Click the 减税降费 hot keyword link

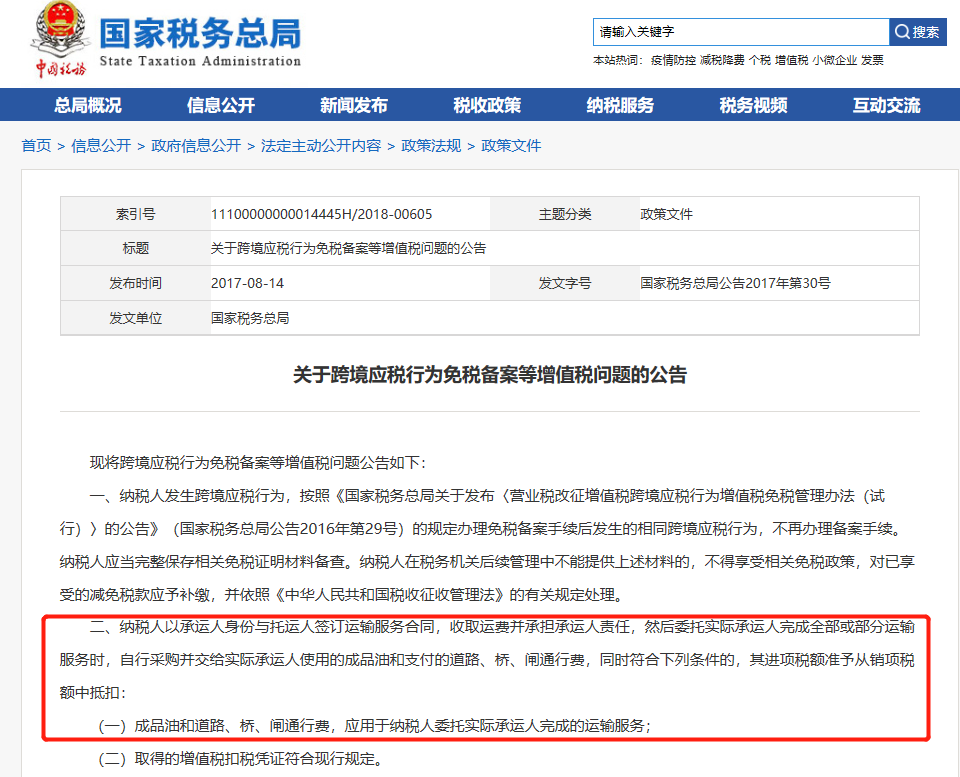point(722,60)
